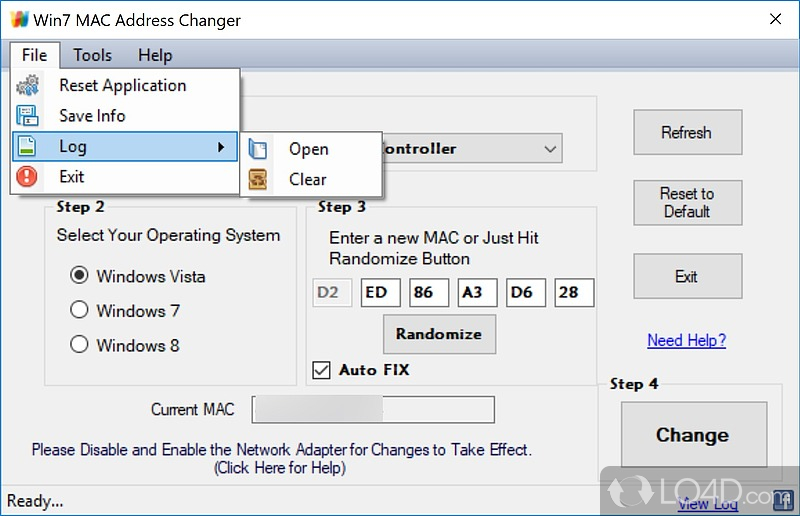Screen dimensions: 800x516
Task: Click the MAC field containing A3
Action: pyautogui.click(x=477, y=292)
